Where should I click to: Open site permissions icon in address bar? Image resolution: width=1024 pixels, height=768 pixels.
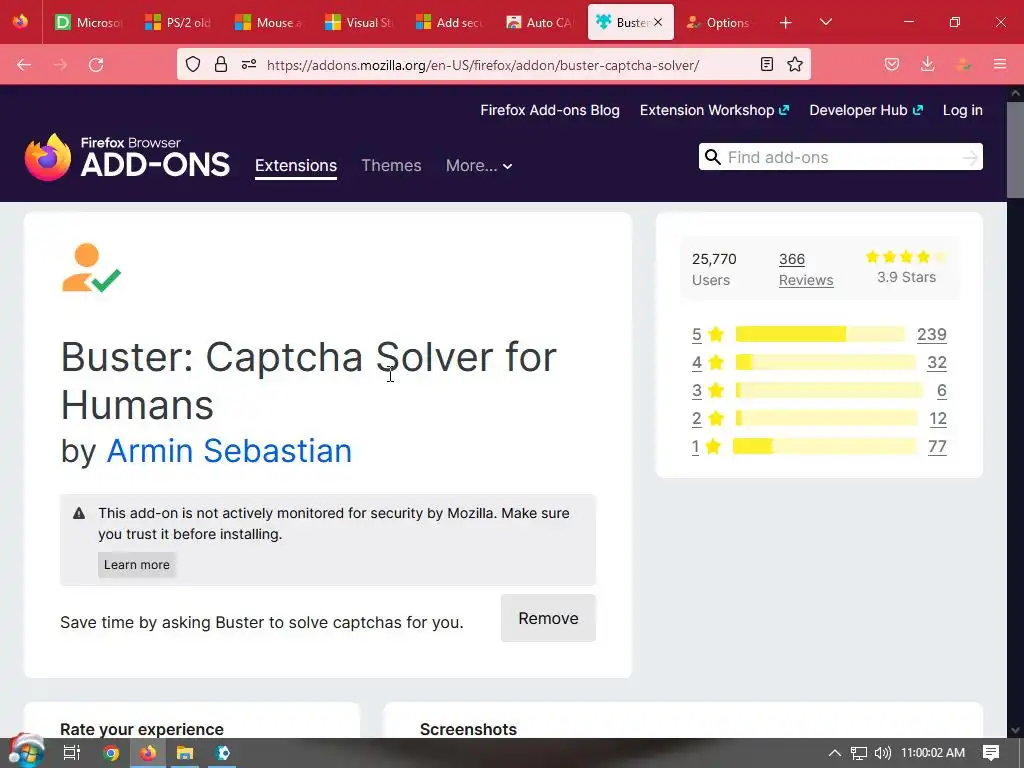pyautogui.click(x=249, y=64)
